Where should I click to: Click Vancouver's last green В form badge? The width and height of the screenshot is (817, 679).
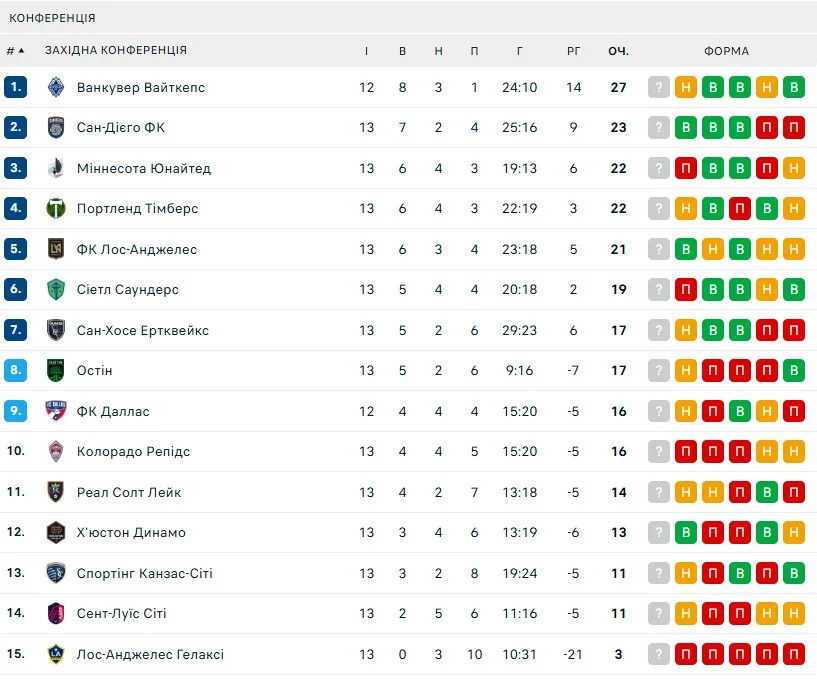(x=794, y=87)
